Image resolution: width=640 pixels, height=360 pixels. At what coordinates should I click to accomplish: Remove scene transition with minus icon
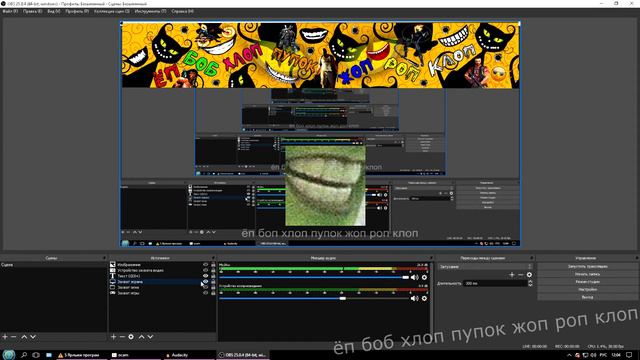(521, 275)
